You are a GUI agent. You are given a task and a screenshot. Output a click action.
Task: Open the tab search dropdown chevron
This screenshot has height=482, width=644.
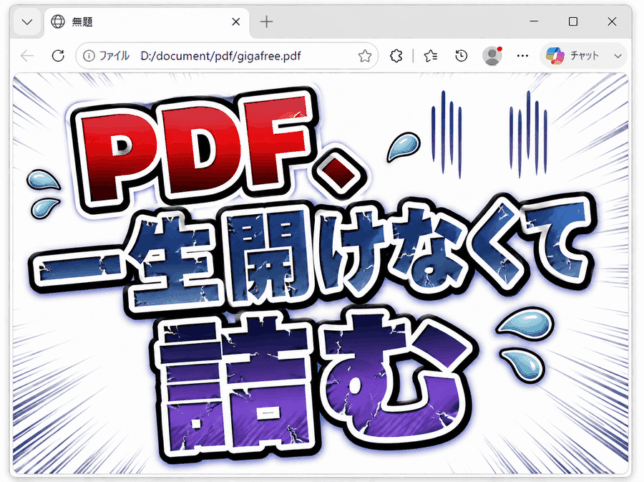(27, 22)
